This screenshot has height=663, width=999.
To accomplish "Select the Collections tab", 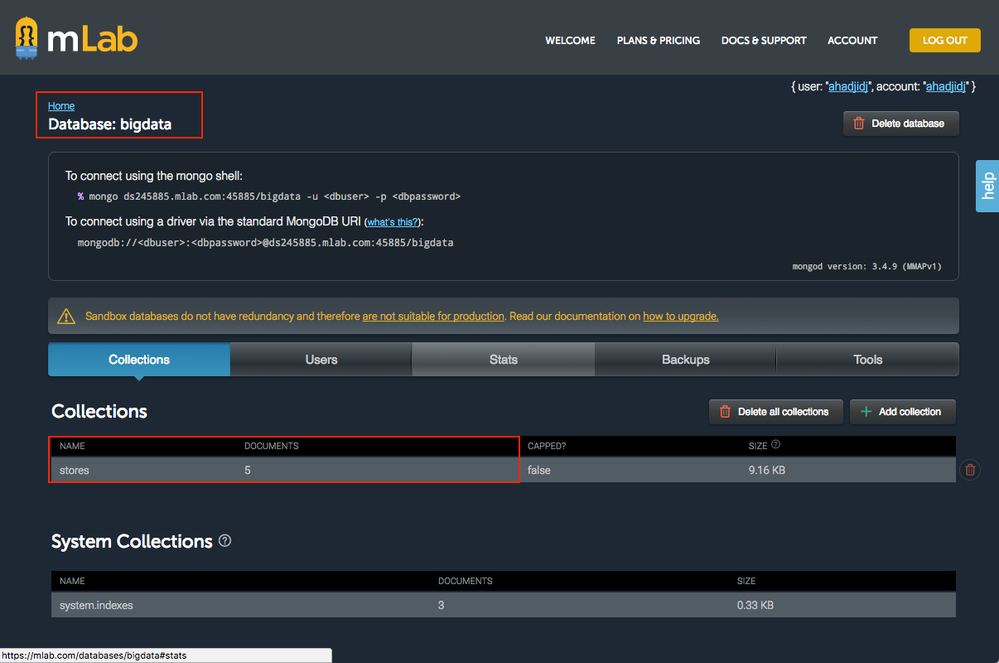I will (x=139, y=360).
